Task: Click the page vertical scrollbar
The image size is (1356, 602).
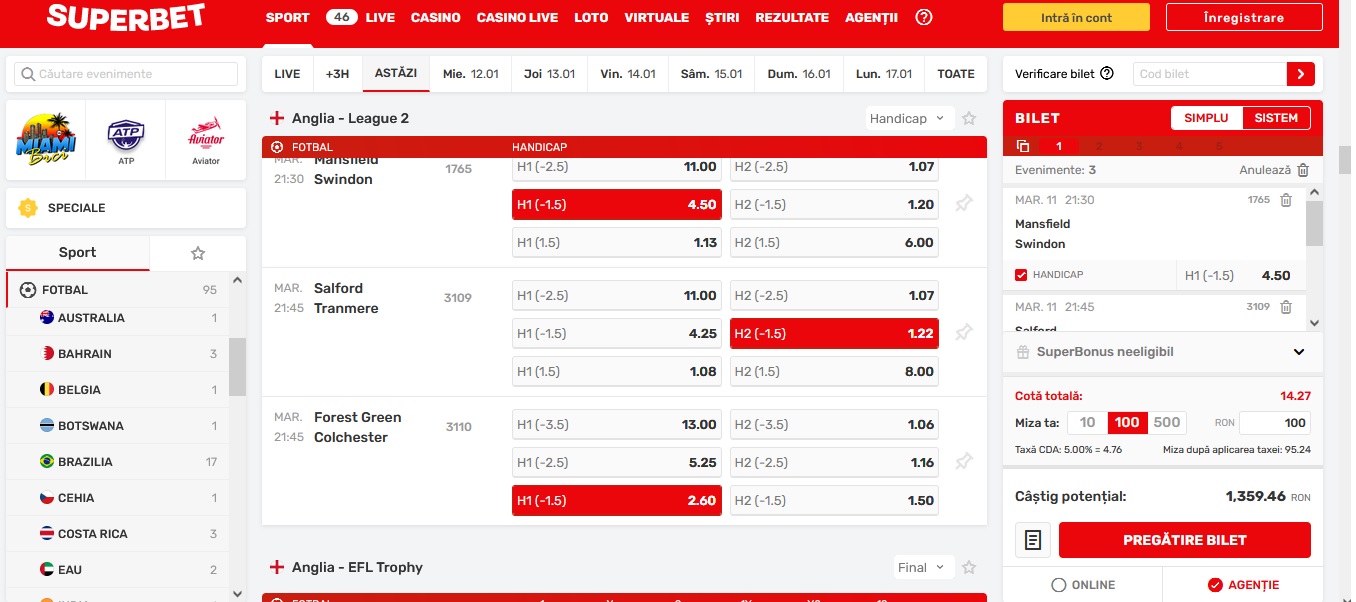Action: point(1345,160)
